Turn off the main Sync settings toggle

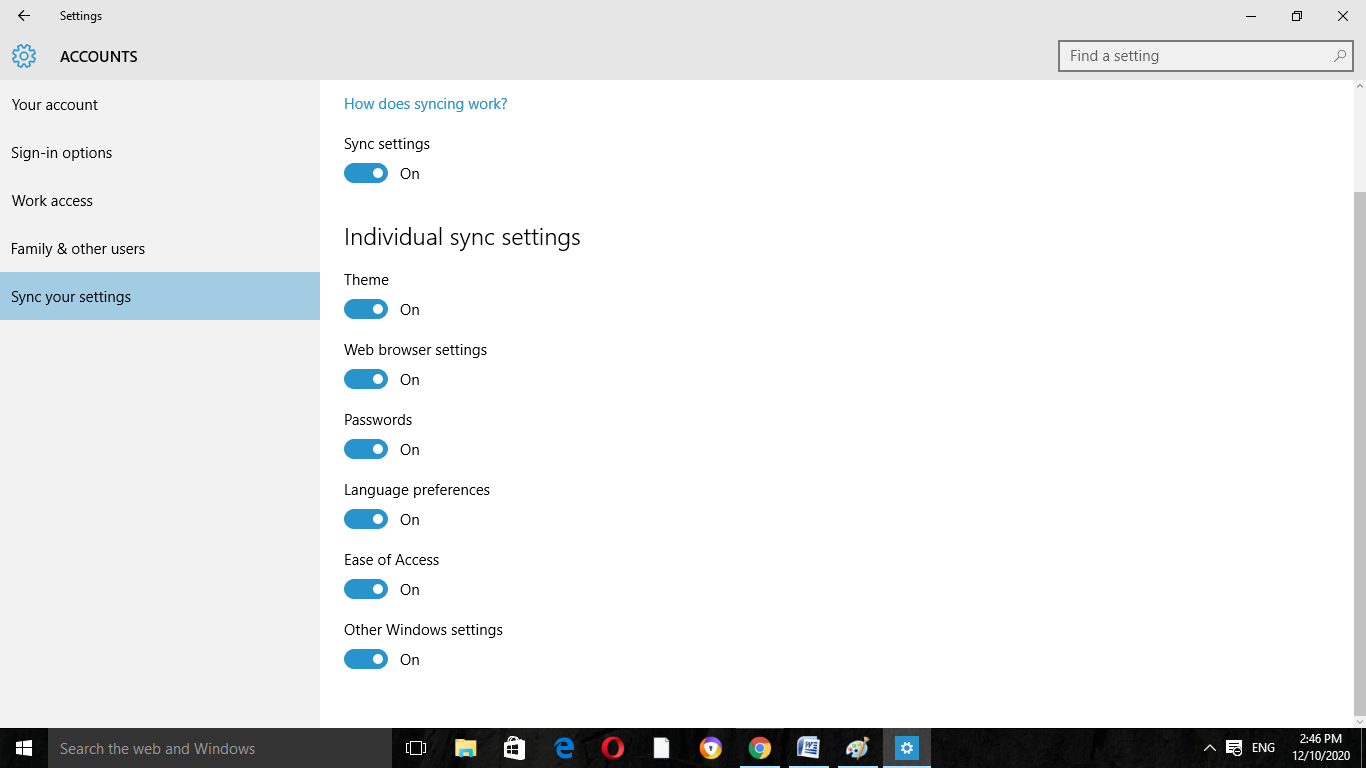coord(366,173)
